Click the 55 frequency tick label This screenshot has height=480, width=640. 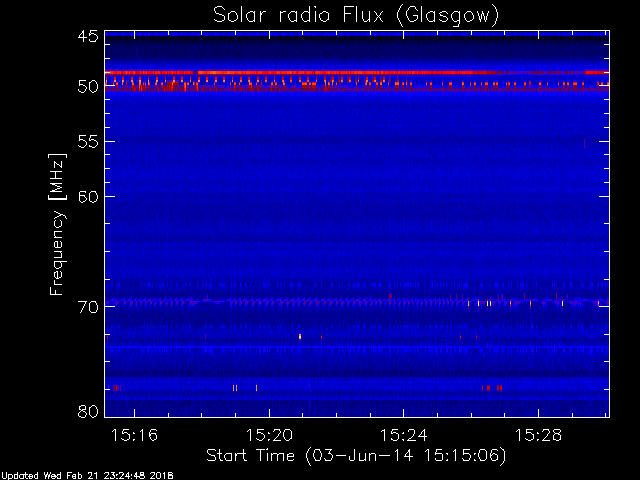pos(88,142)
